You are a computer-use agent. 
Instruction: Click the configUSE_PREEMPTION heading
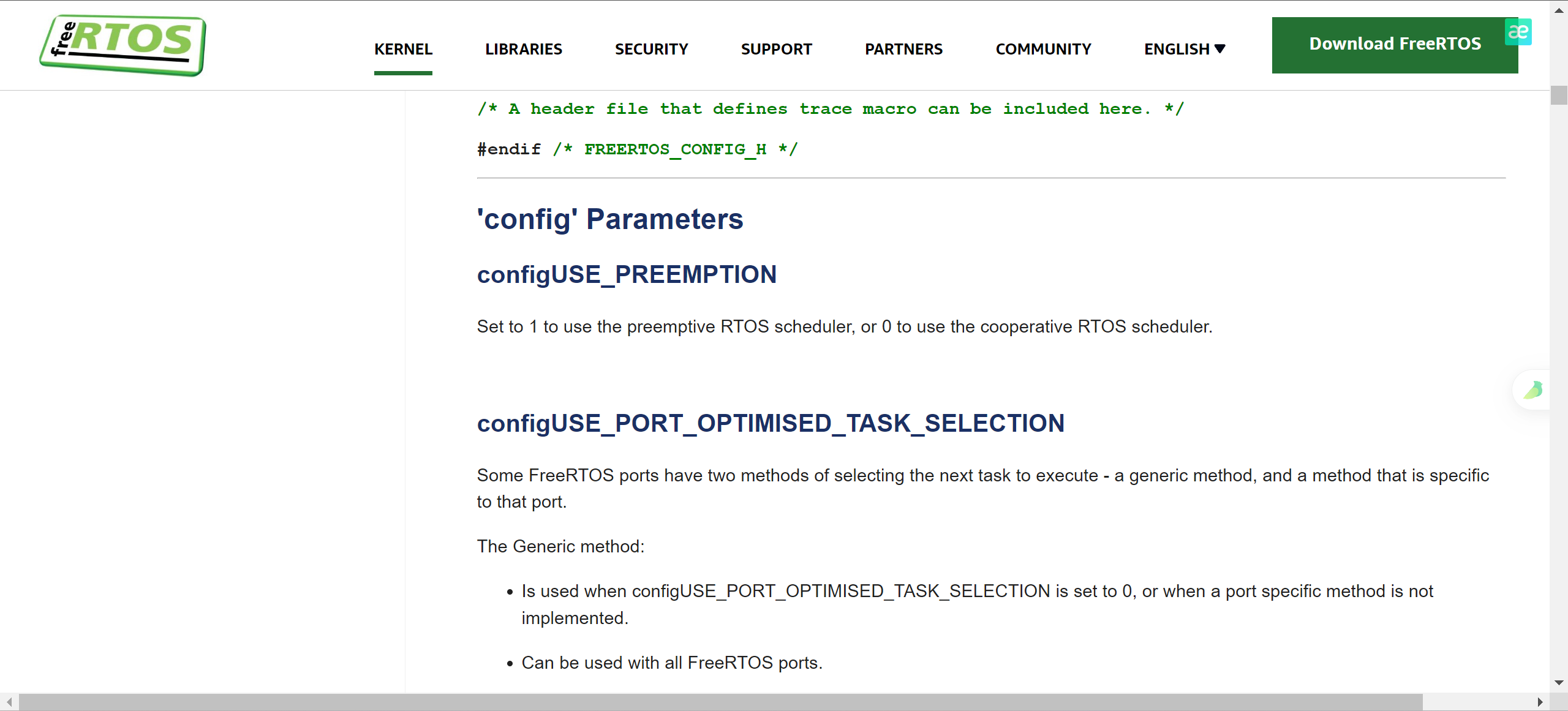626,274
